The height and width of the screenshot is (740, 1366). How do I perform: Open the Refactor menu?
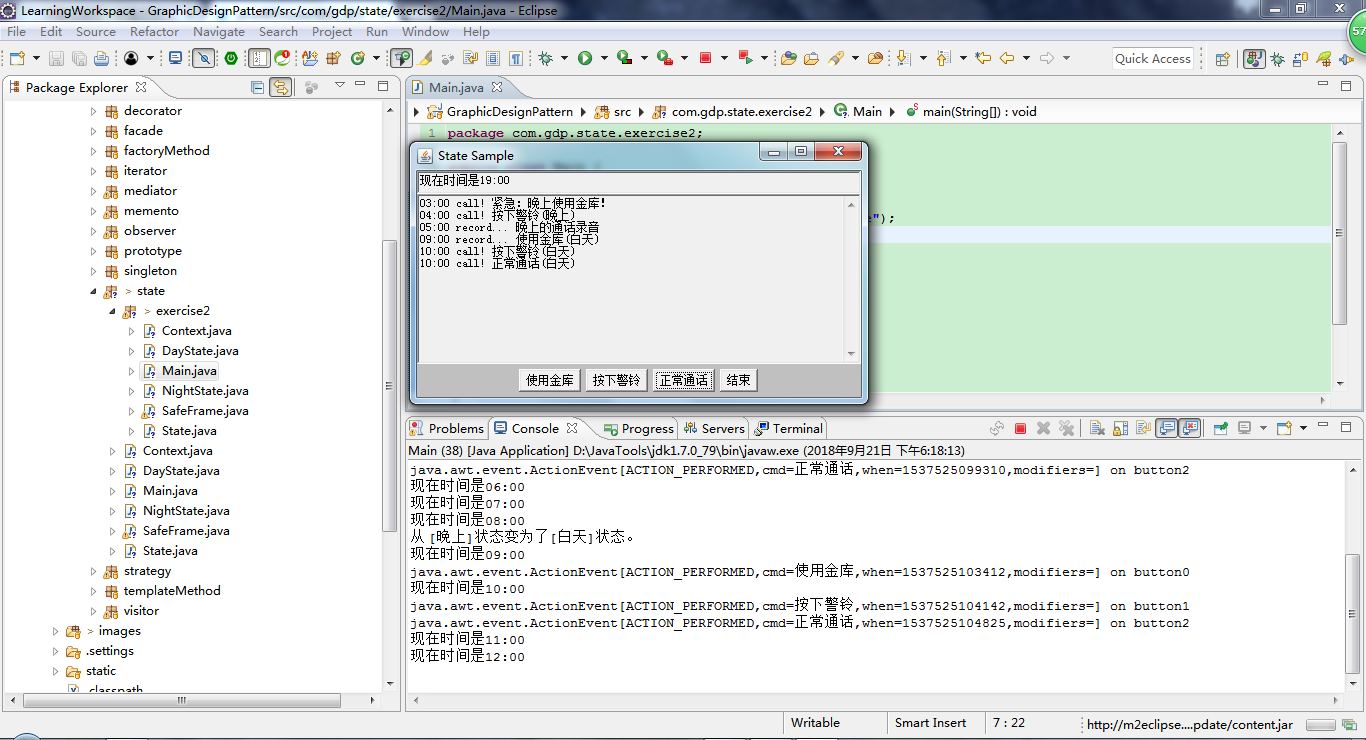click(154, 31)
